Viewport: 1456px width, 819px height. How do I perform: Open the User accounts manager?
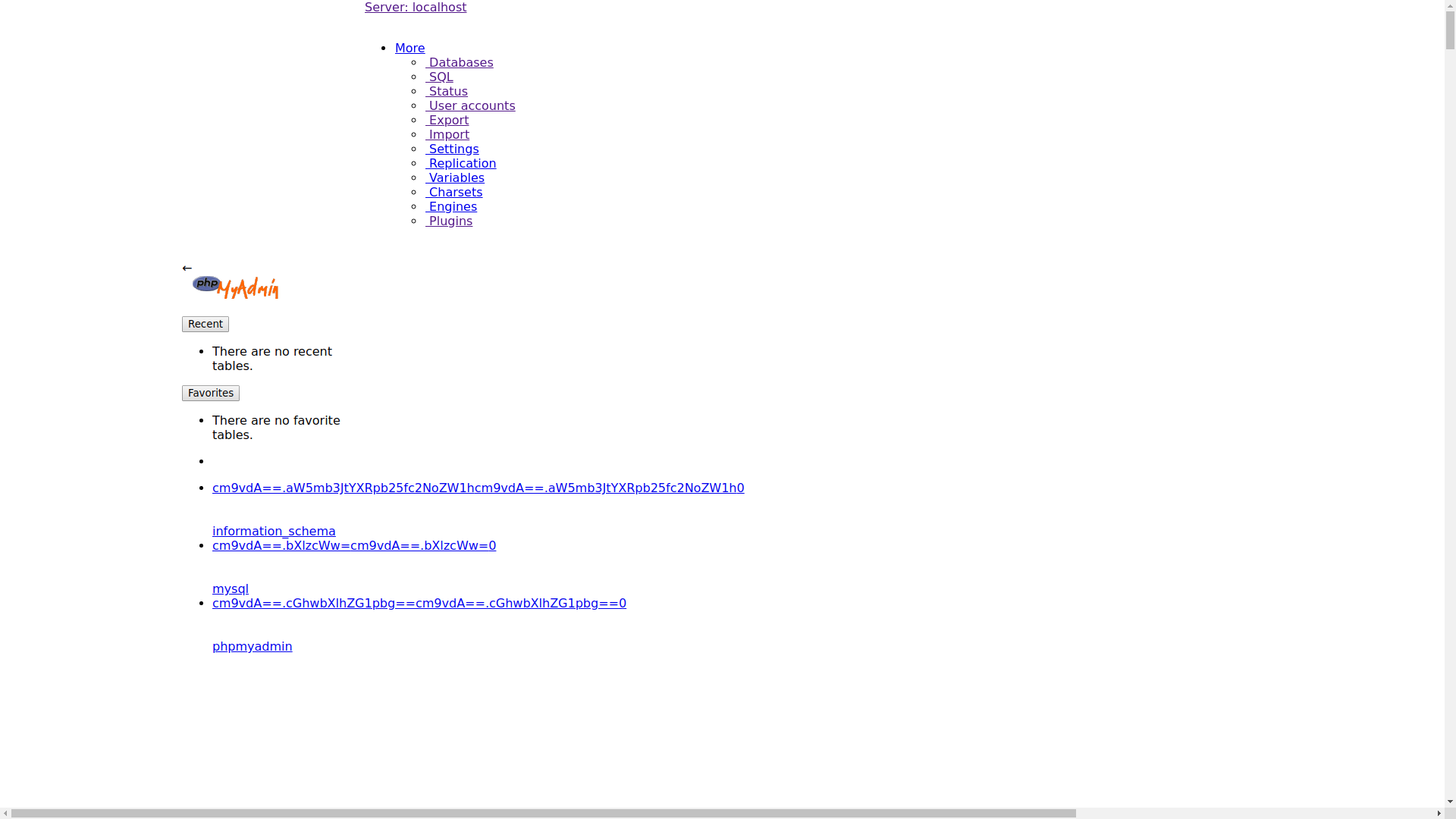(x=470, y=105)
